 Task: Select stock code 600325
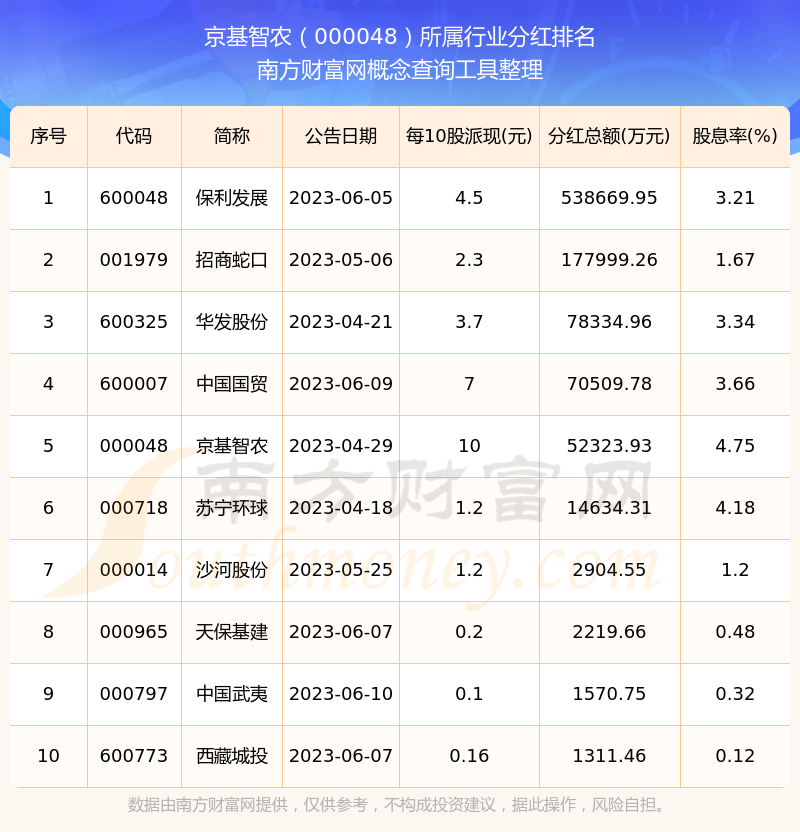[134, 322]
